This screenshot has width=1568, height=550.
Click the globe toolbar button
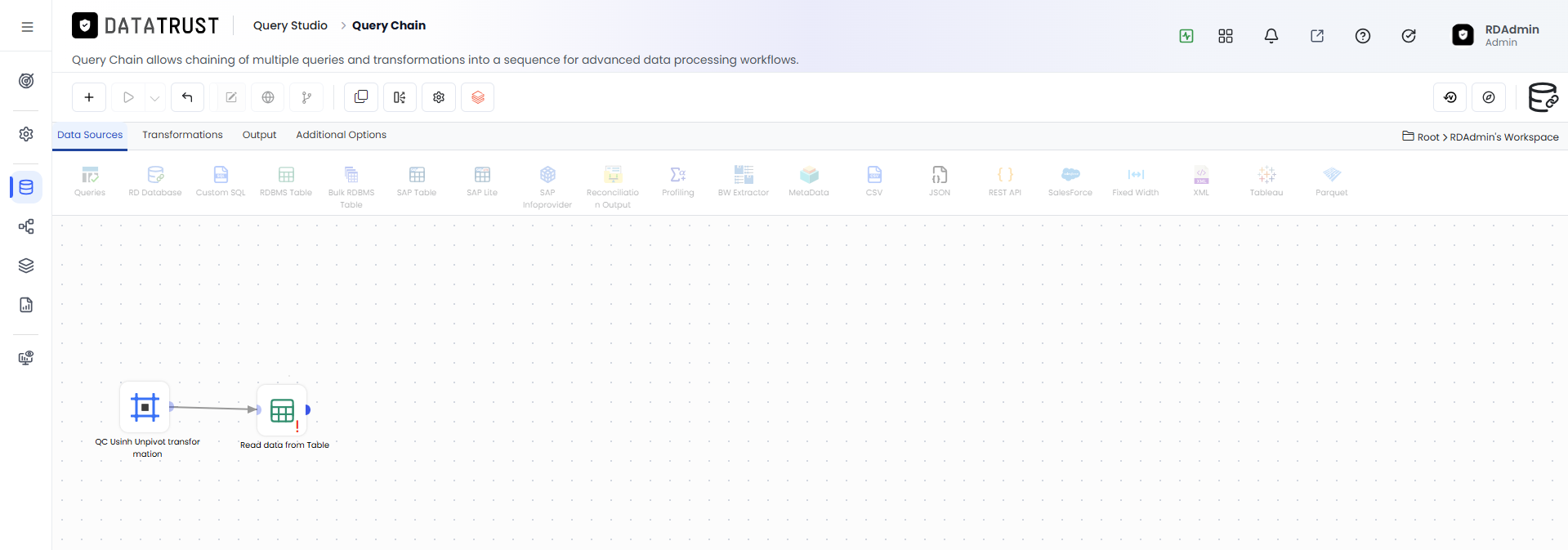coord(268,97)
